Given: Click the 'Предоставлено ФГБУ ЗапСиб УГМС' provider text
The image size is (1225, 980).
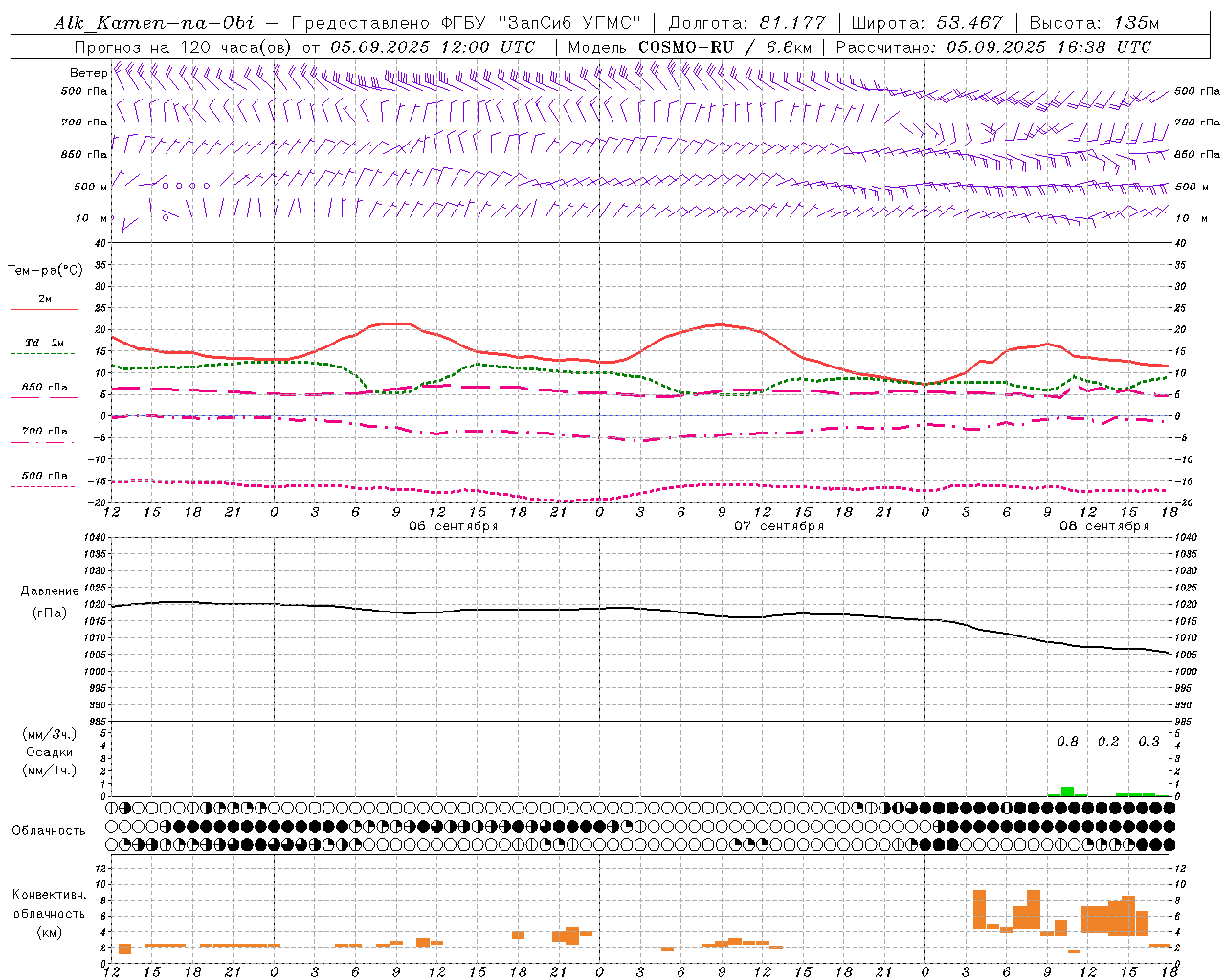Looking at the screenshot, I should point(466,23).
